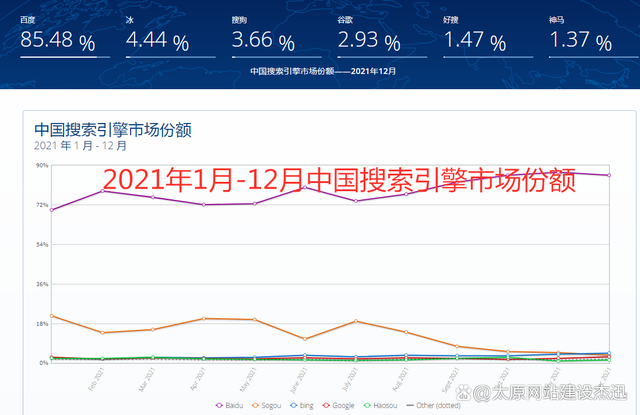Select the Baidu data point for May 2021
Image resolution: width=640 pixels, height=415 pixels.
click(255, 204)
